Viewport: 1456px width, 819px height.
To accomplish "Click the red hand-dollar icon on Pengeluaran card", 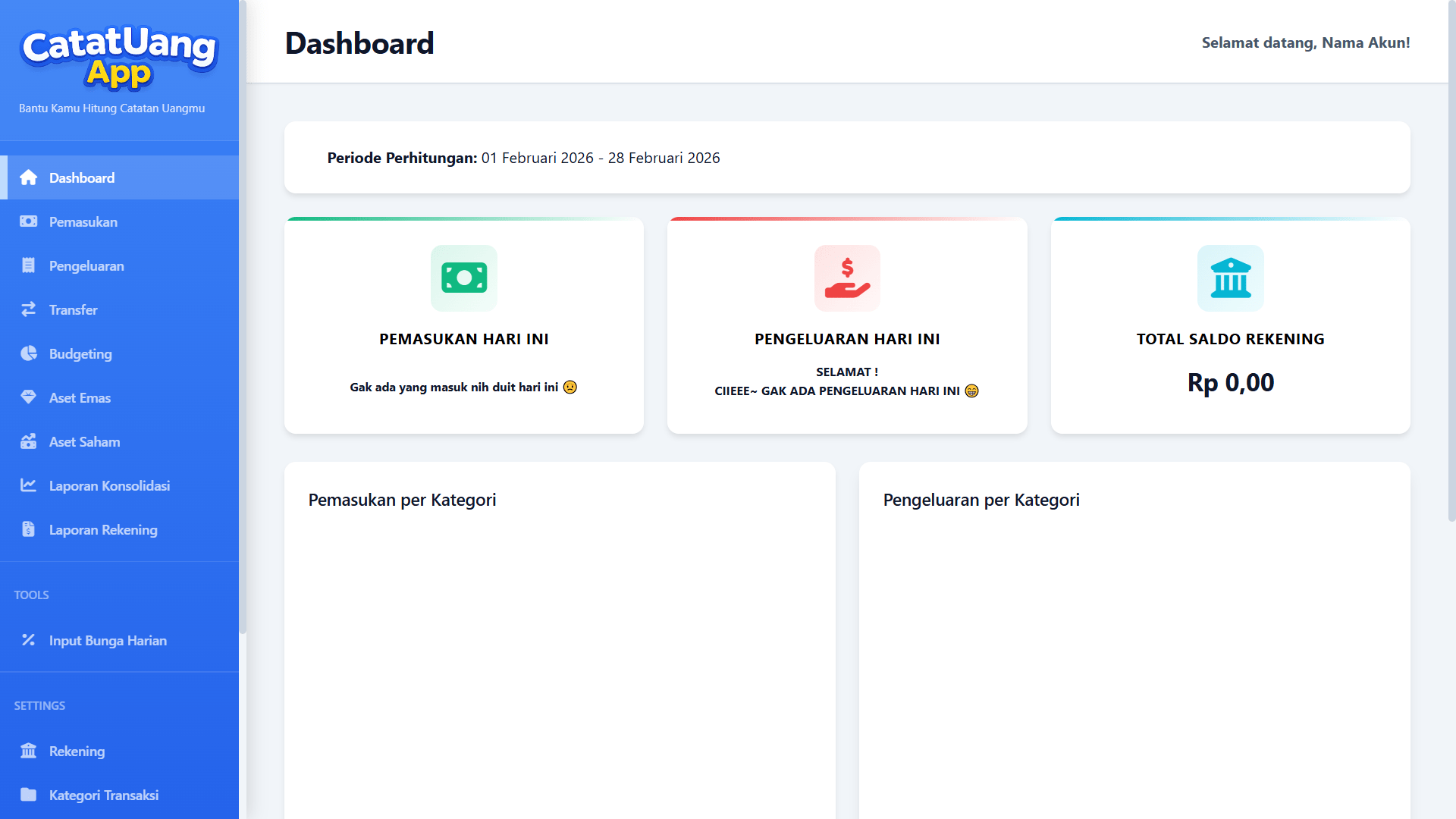I will coord(847,278).
